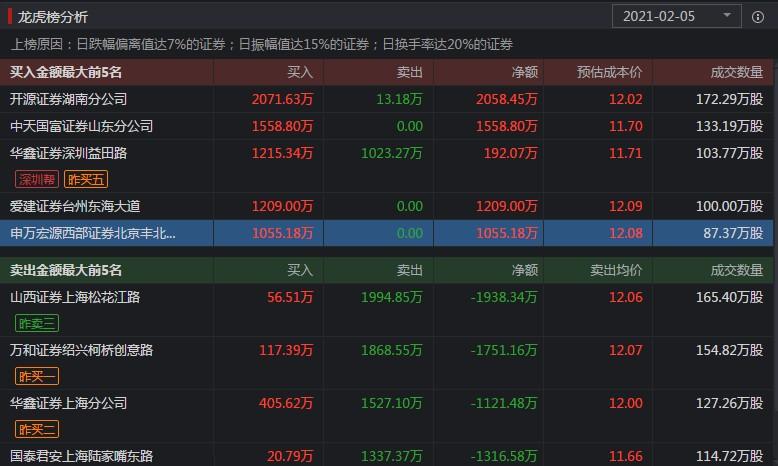This screenshot has height=466, width=778.
Task: Click the 117.39万 buy amount
Action: [286, 350]
